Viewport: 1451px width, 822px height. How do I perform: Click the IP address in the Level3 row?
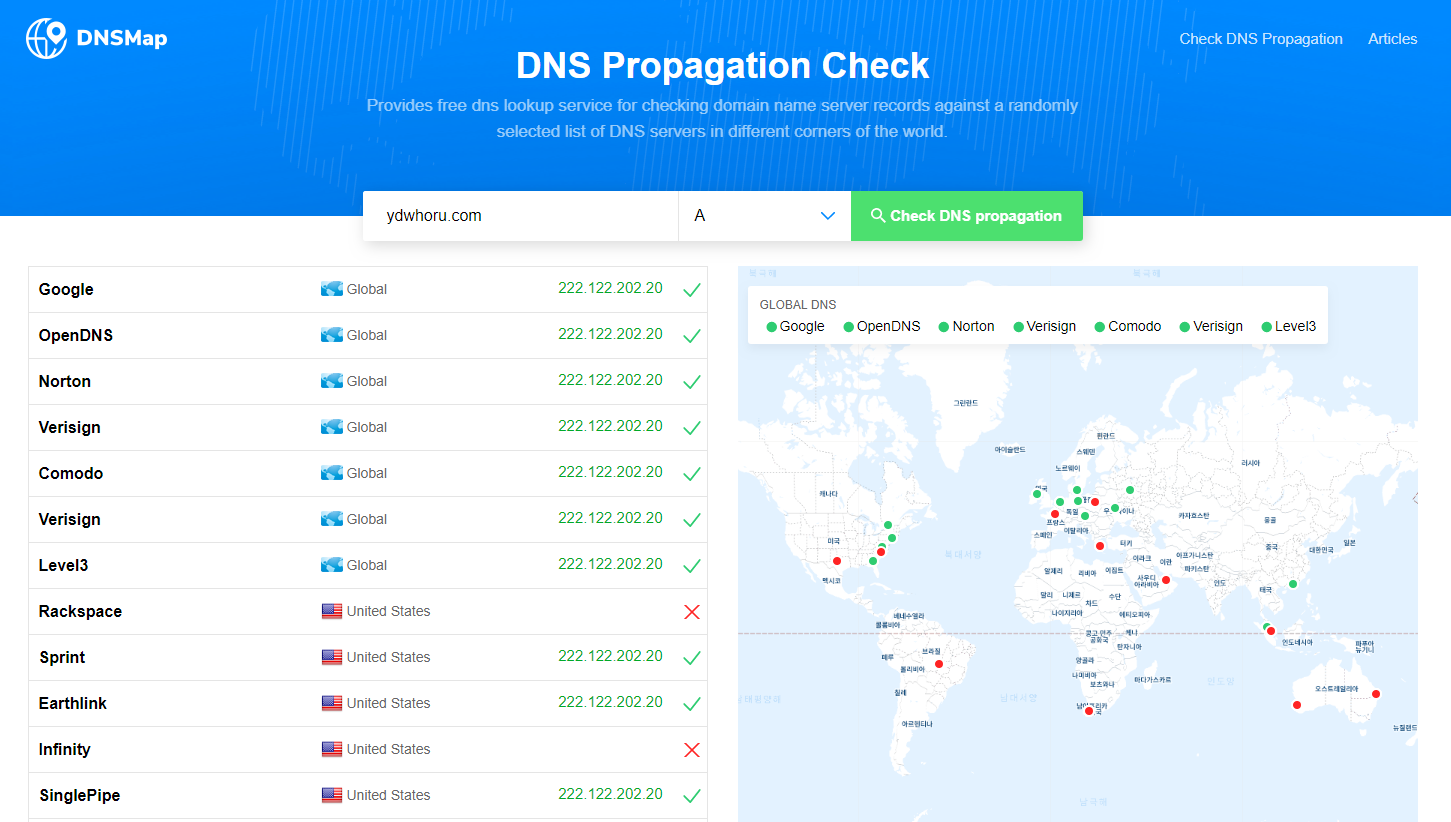(x=610, y=564)
